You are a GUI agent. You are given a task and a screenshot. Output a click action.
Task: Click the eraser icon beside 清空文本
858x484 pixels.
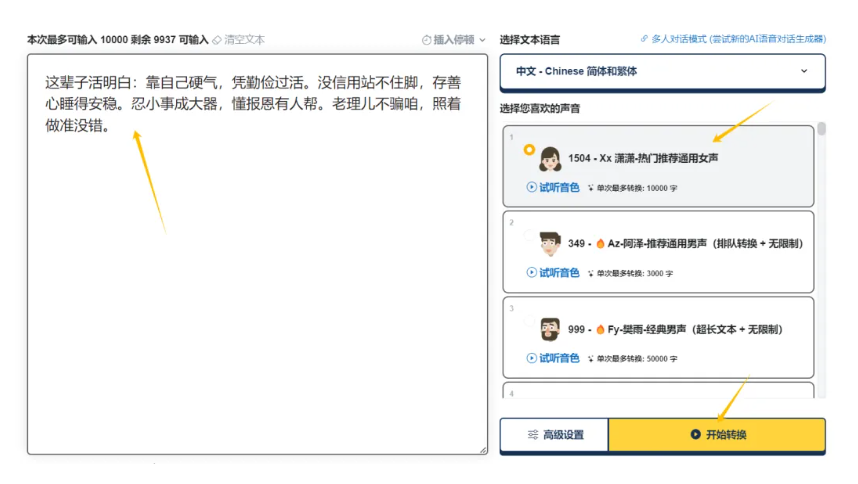[x=217, y=40]
